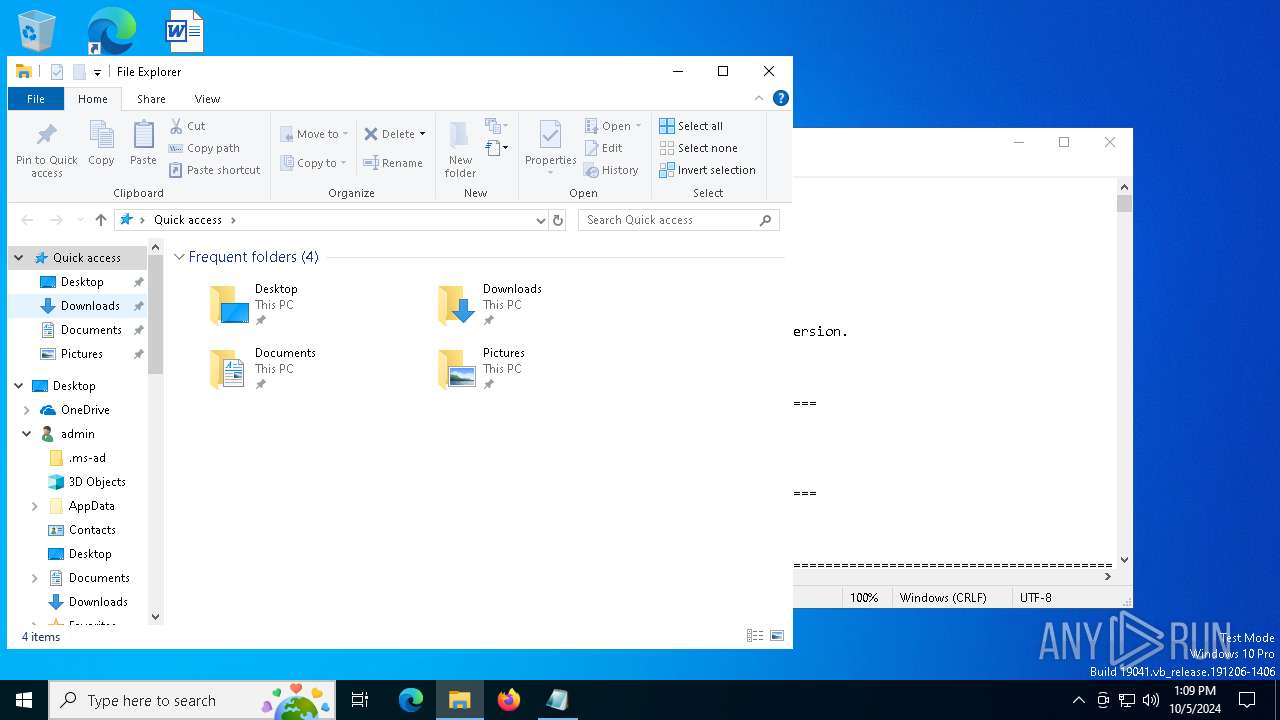Switch to the View ribbon tab
The image size is (1280, 720).
(x=207, y=99)
